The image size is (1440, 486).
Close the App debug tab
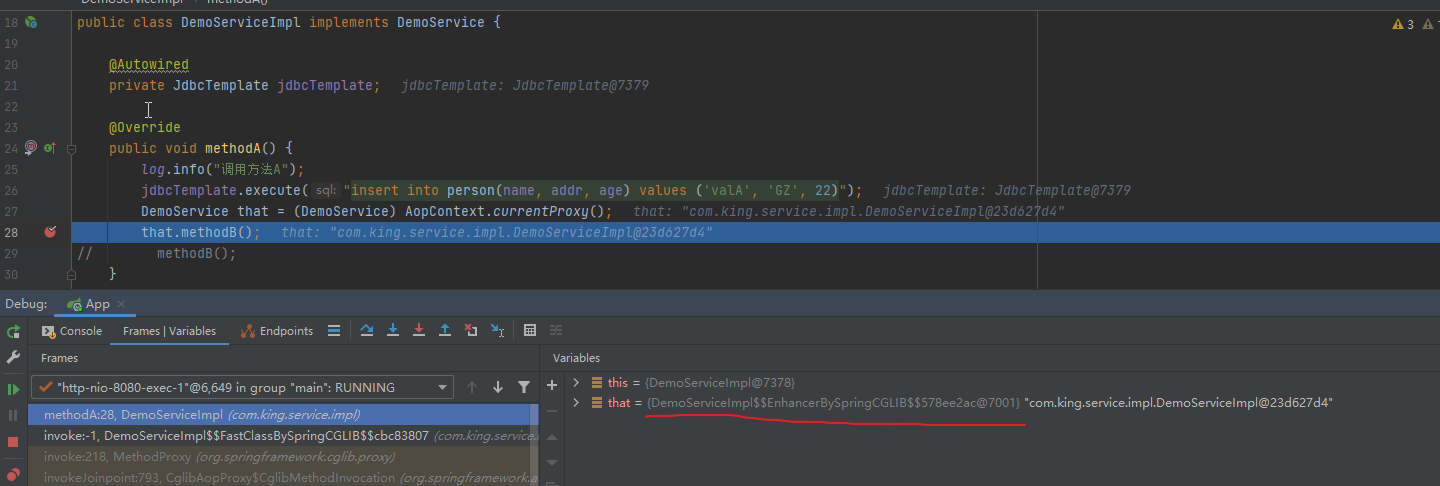coord(121,304)
